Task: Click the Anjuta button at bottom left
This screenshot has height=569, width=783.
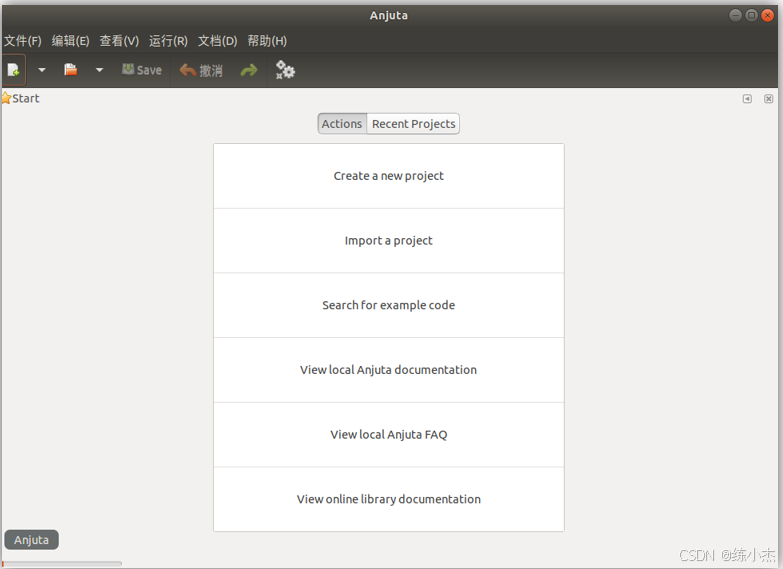Action: 31,540
